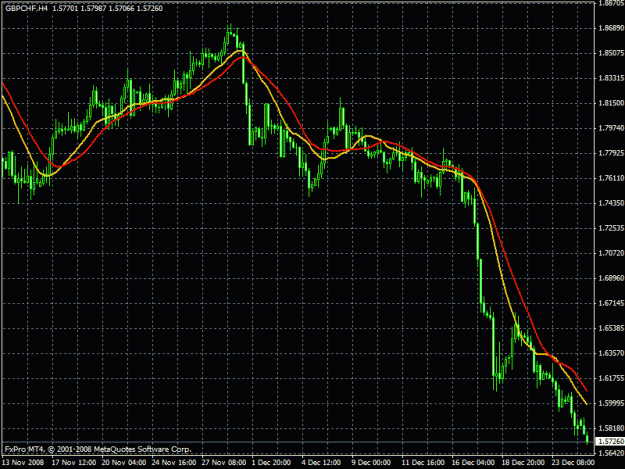Click the price label 1.58180
625x469 pixels.
tap(611, 428)
